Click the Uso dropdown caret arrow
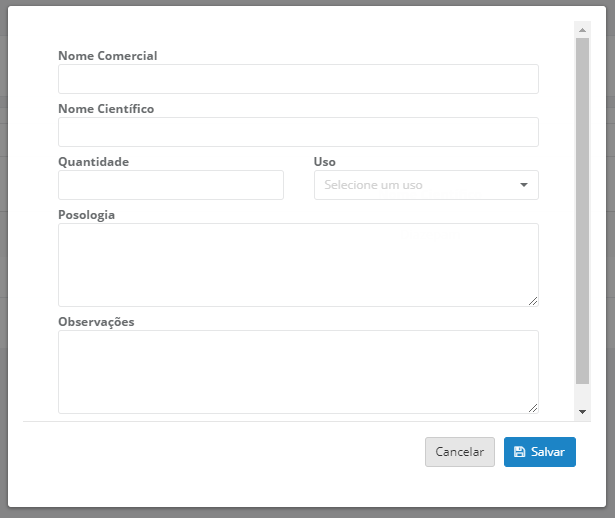 [524, 185]
